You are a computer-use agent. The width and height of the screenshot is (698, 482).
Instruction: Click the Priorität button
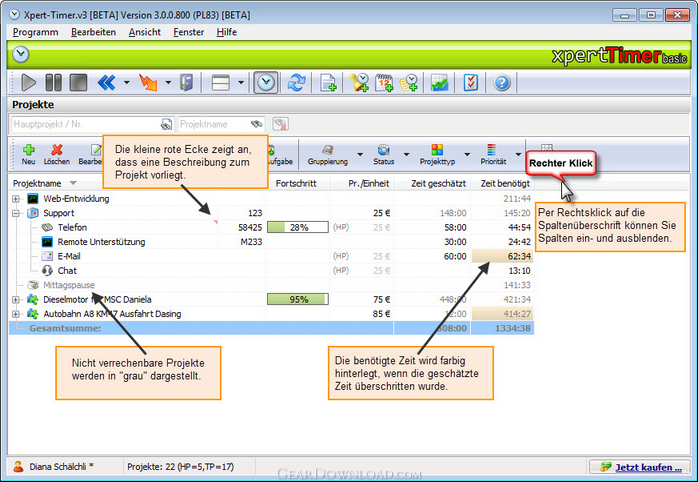(x=493, y=154)
